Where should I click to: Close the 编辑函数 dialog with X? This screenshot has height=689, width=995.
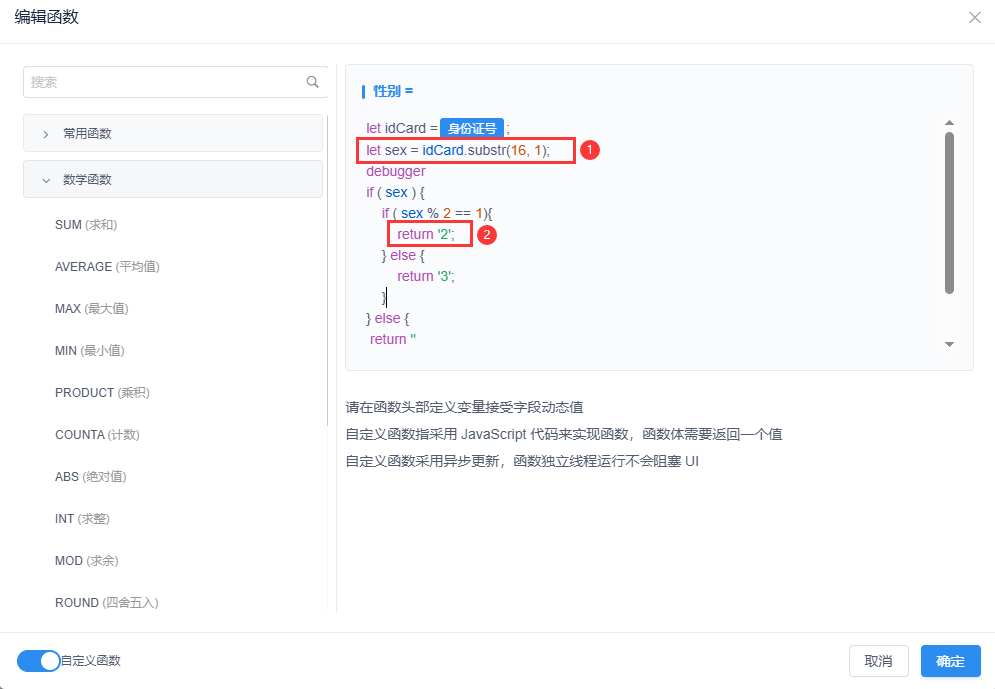974,18
